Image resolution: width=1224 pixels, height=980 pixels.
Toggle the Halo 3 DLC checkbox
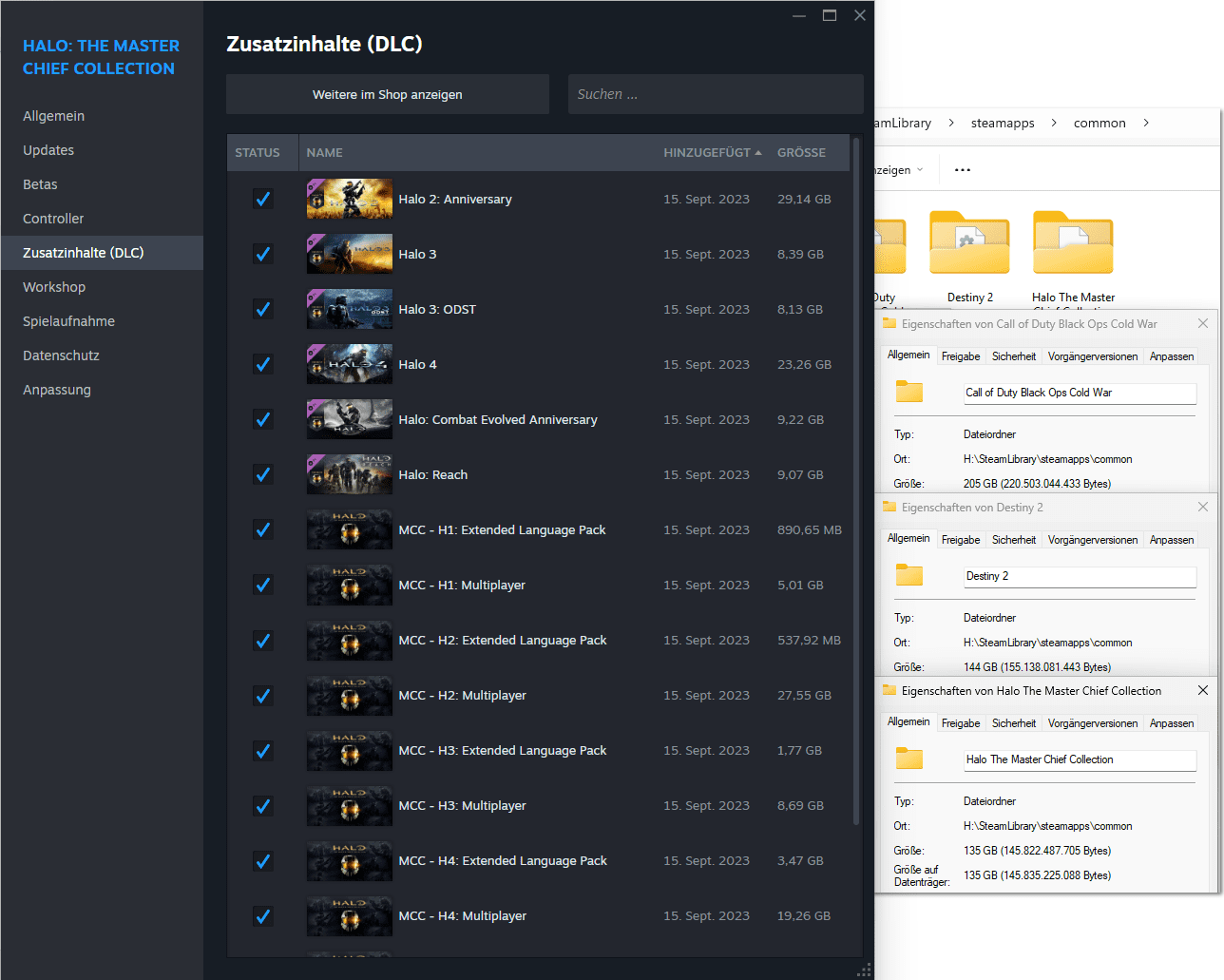[x=263, y=254]
